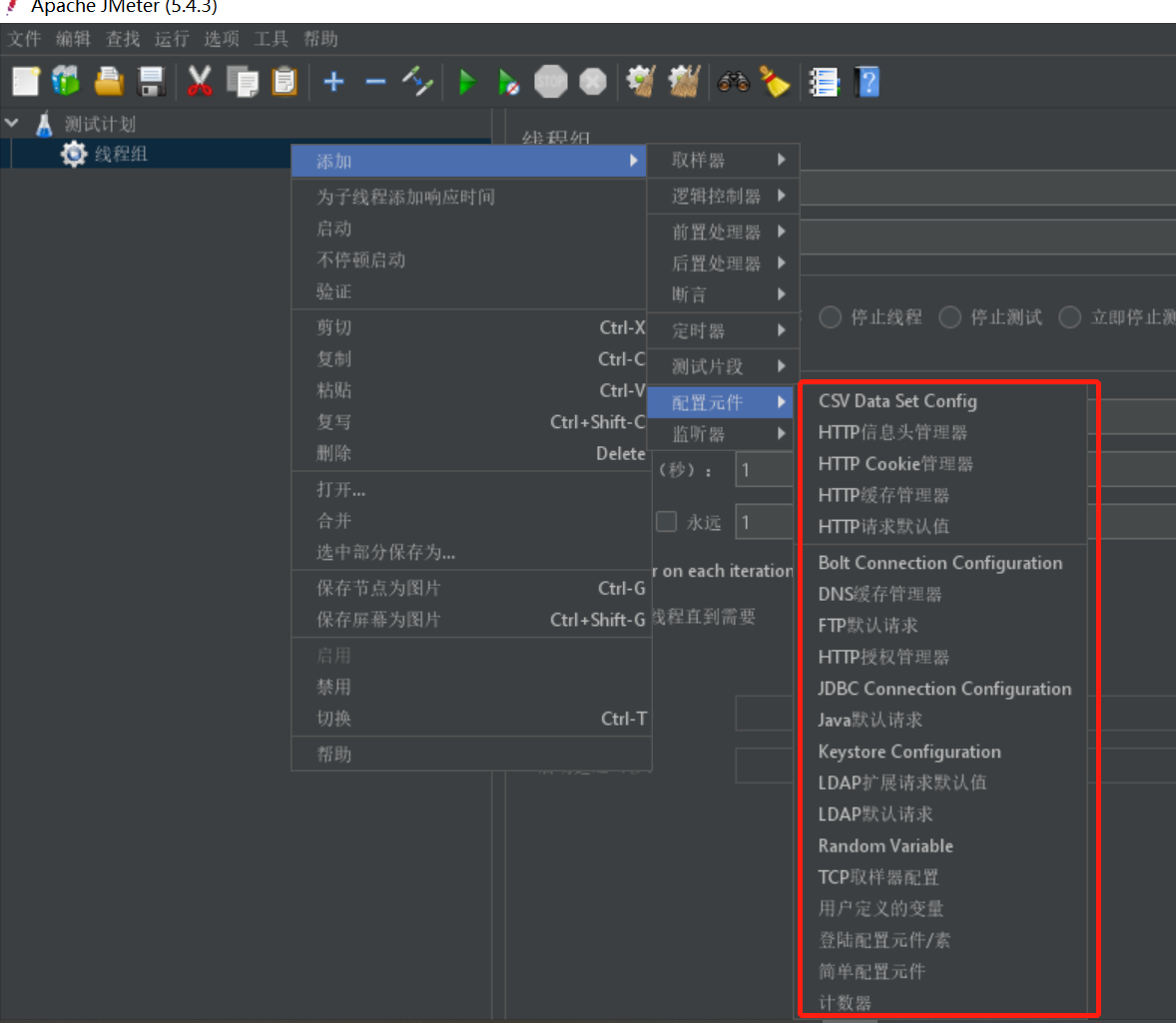Open the 编辑 menu
Viewport: 1176px width, 1023px height.
click(73, 39)
